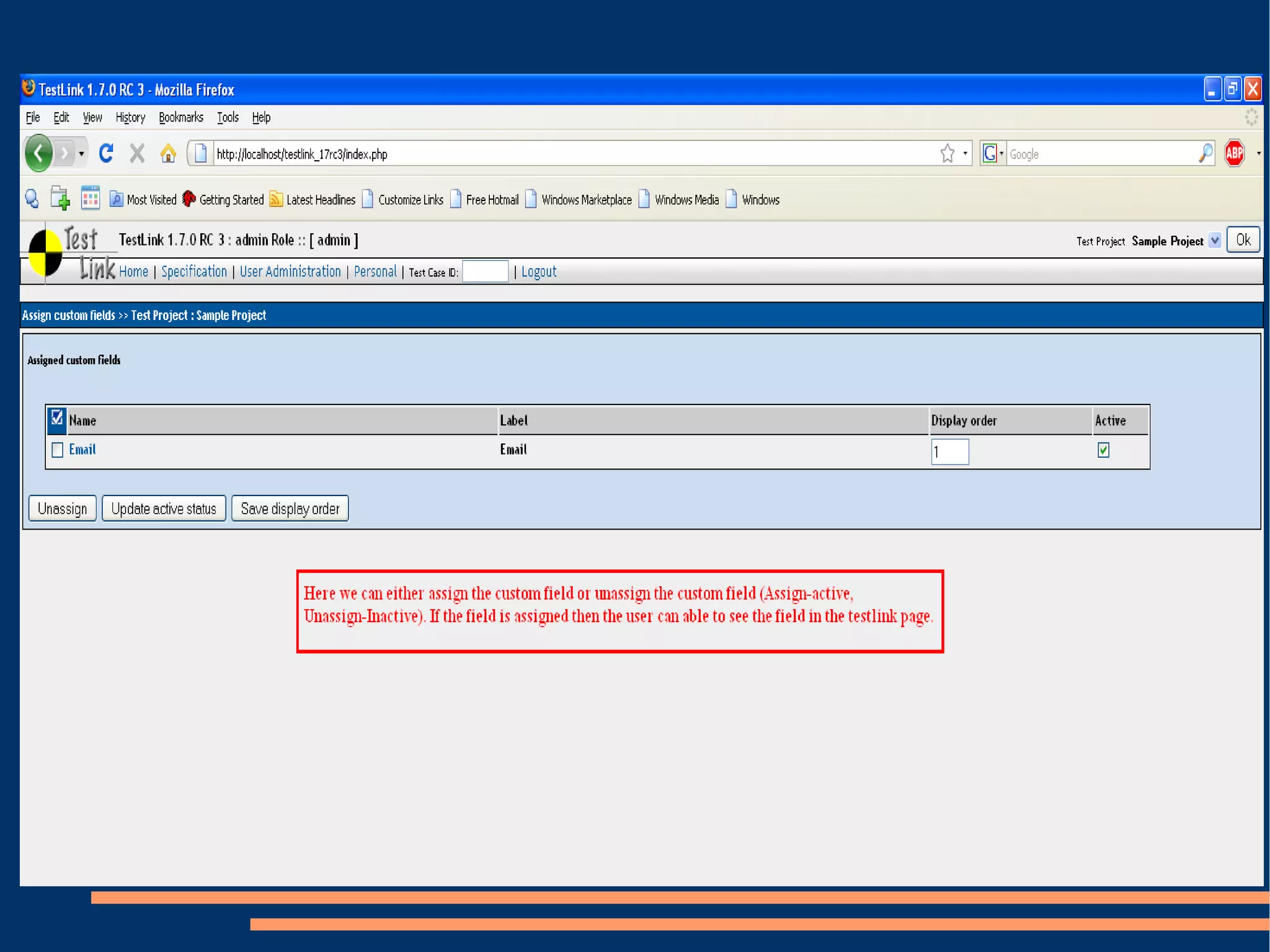Click the Adblock Plus ABP icon
The height and width of the screenshot is (952, 1270).
pyautogui.click(x=1234, y=153)
